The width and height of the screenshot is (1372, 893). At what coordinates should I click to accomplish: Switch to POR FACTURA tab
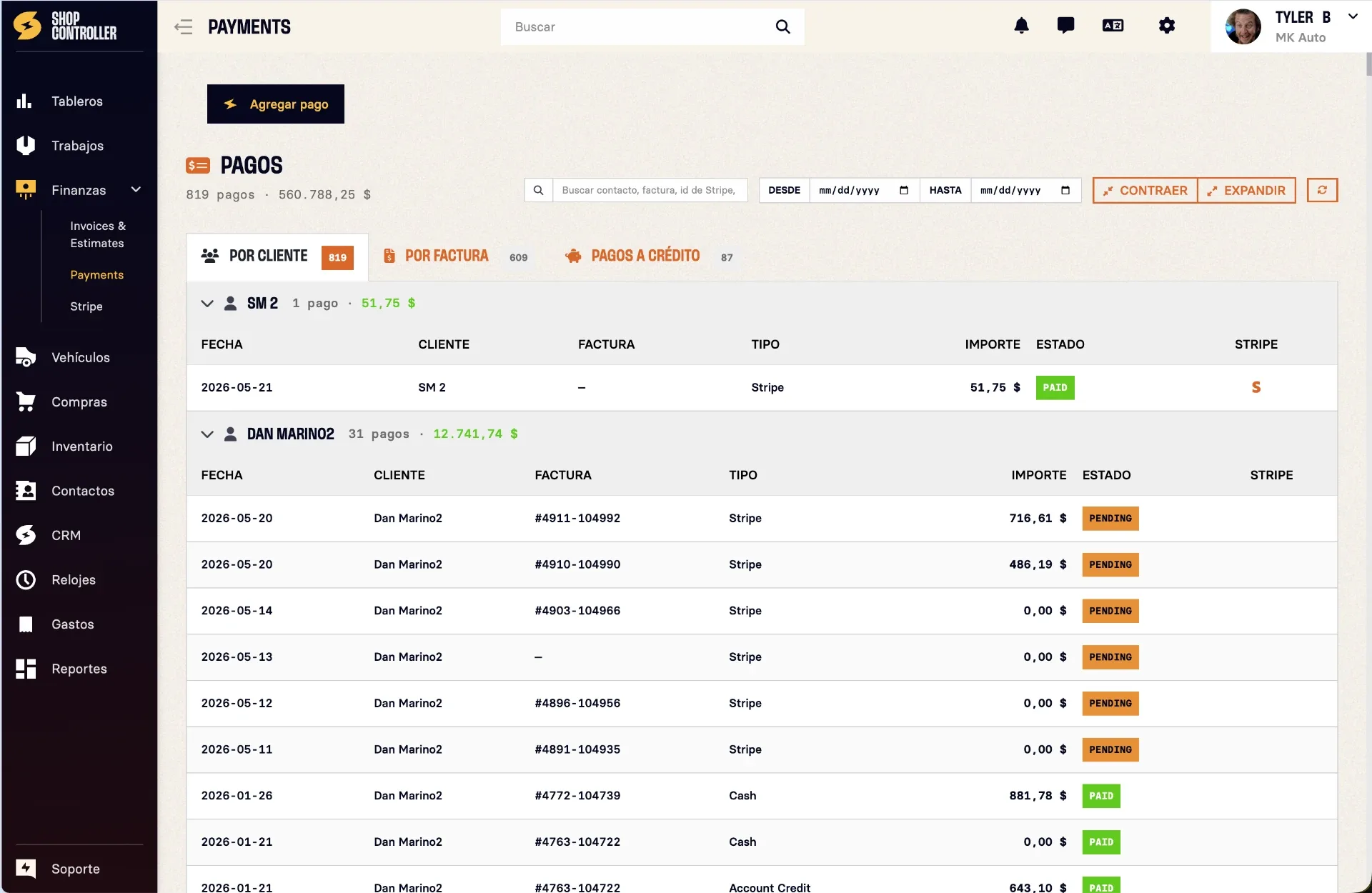click(456, 256)
